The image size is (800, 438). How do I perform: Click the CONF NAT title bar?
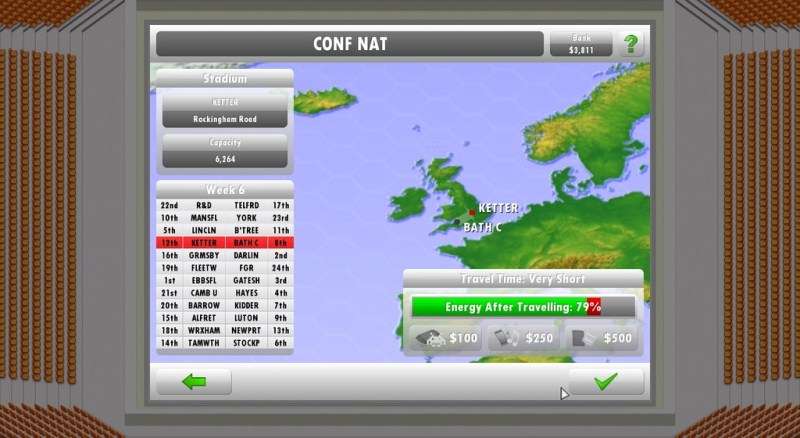tap(348, 44)
